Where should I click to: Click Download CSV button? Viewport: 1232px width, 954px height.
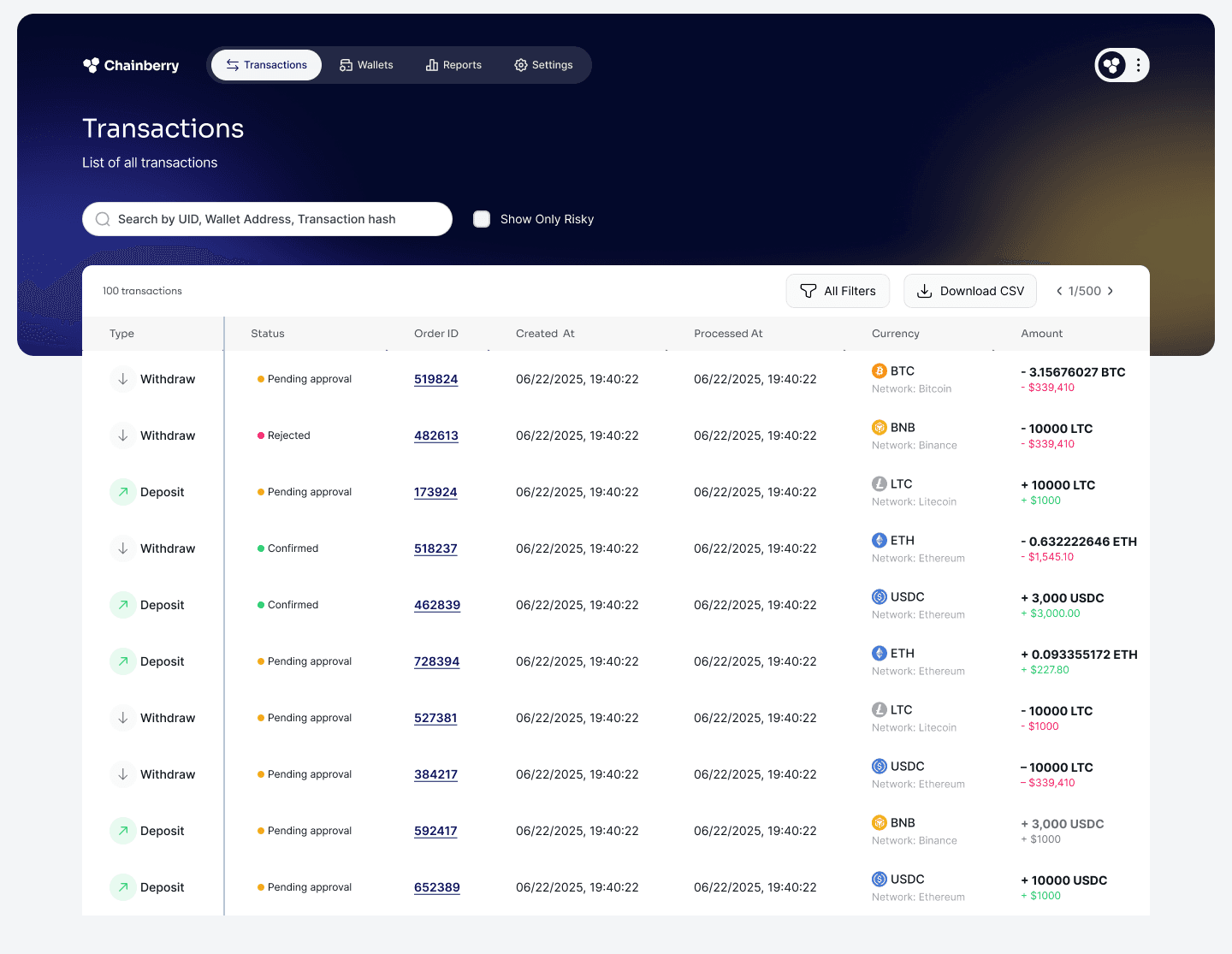970,291
